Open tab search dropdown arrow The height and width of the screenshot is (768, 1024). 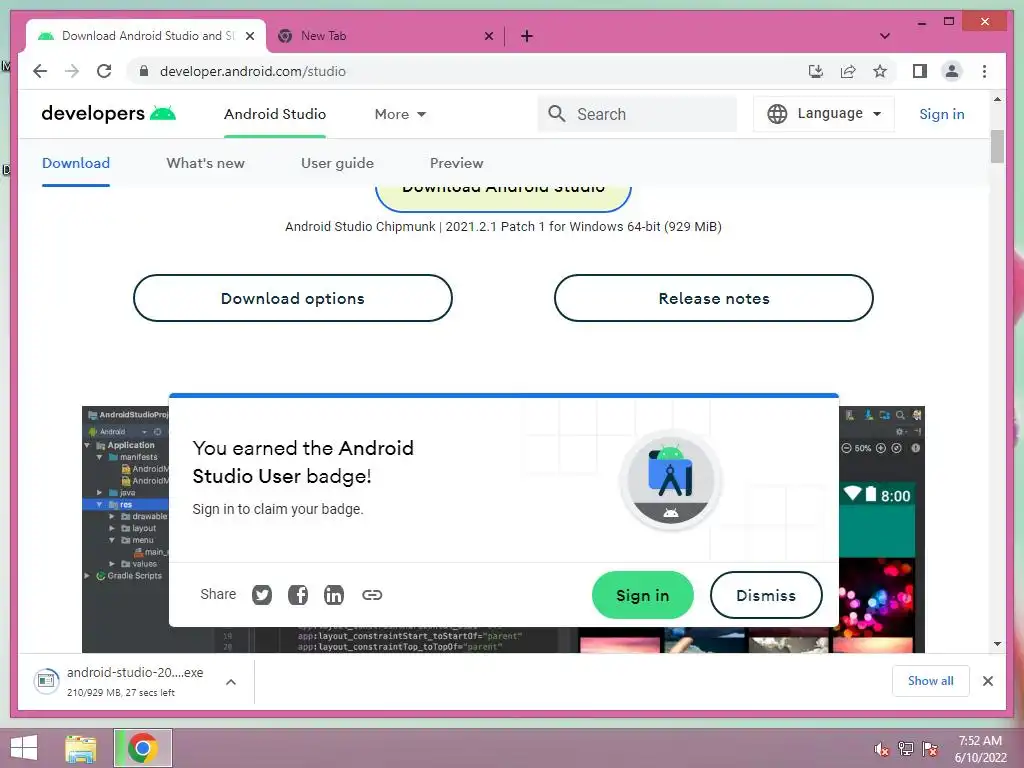click(885, 36)
